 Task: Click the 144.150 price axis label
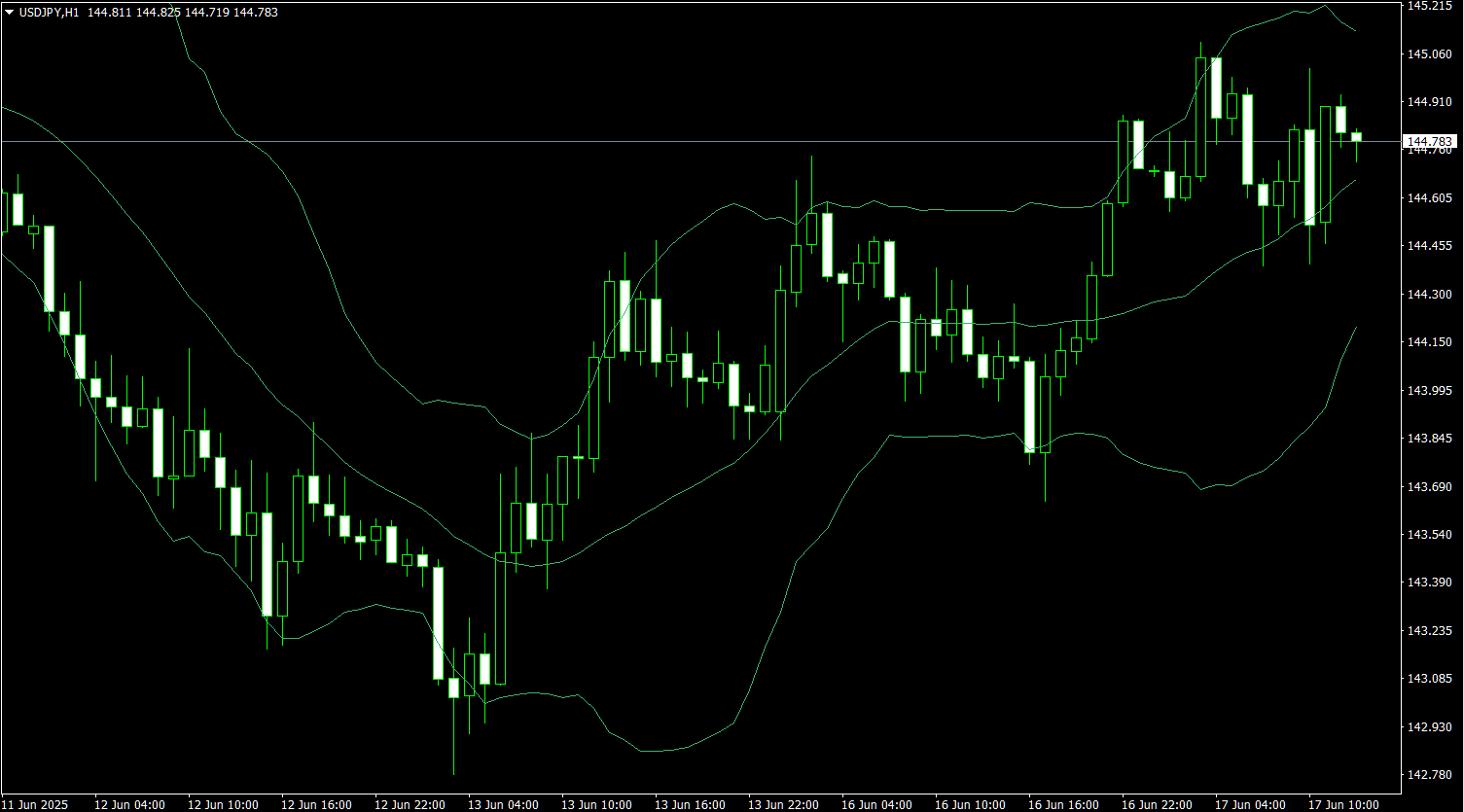tap(1429, 342)
